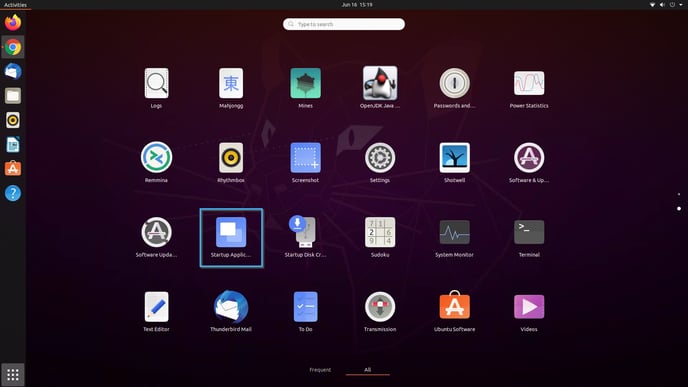This screenshot has width=688, height=387.
Task: Click Firefox in the dock
Action: pyautogui.click(x=13, y=22)
